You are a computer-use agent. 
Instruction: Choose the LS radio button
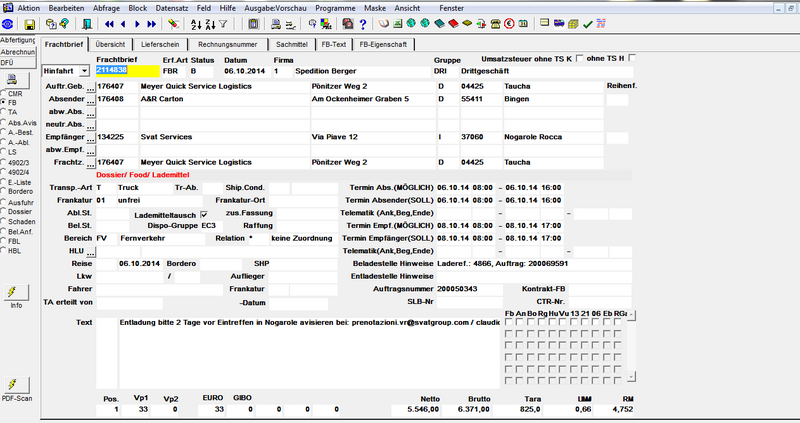click(x=4, y=152)
